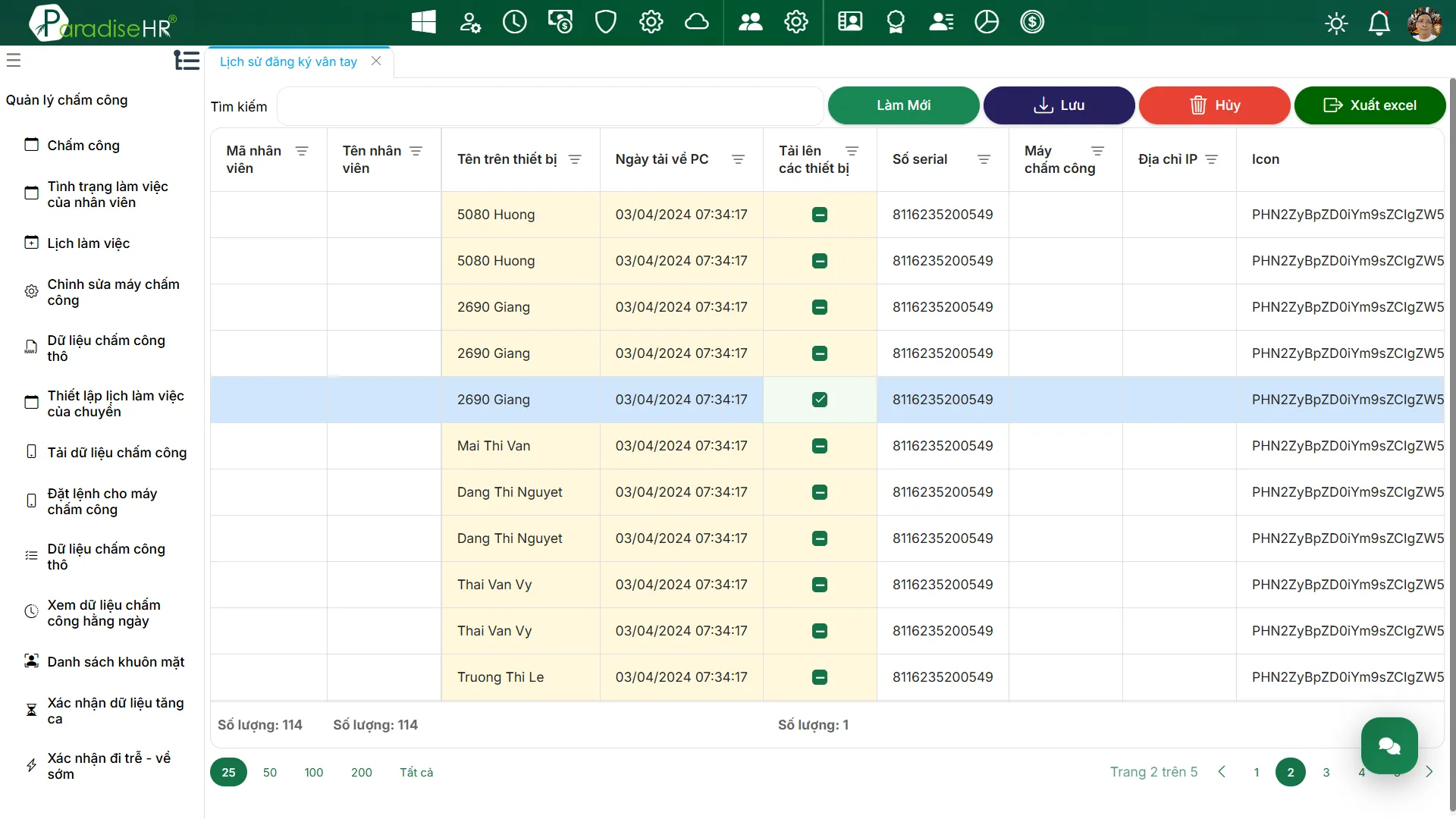Open the floating chat bubble button

(x=1389, y=745)
